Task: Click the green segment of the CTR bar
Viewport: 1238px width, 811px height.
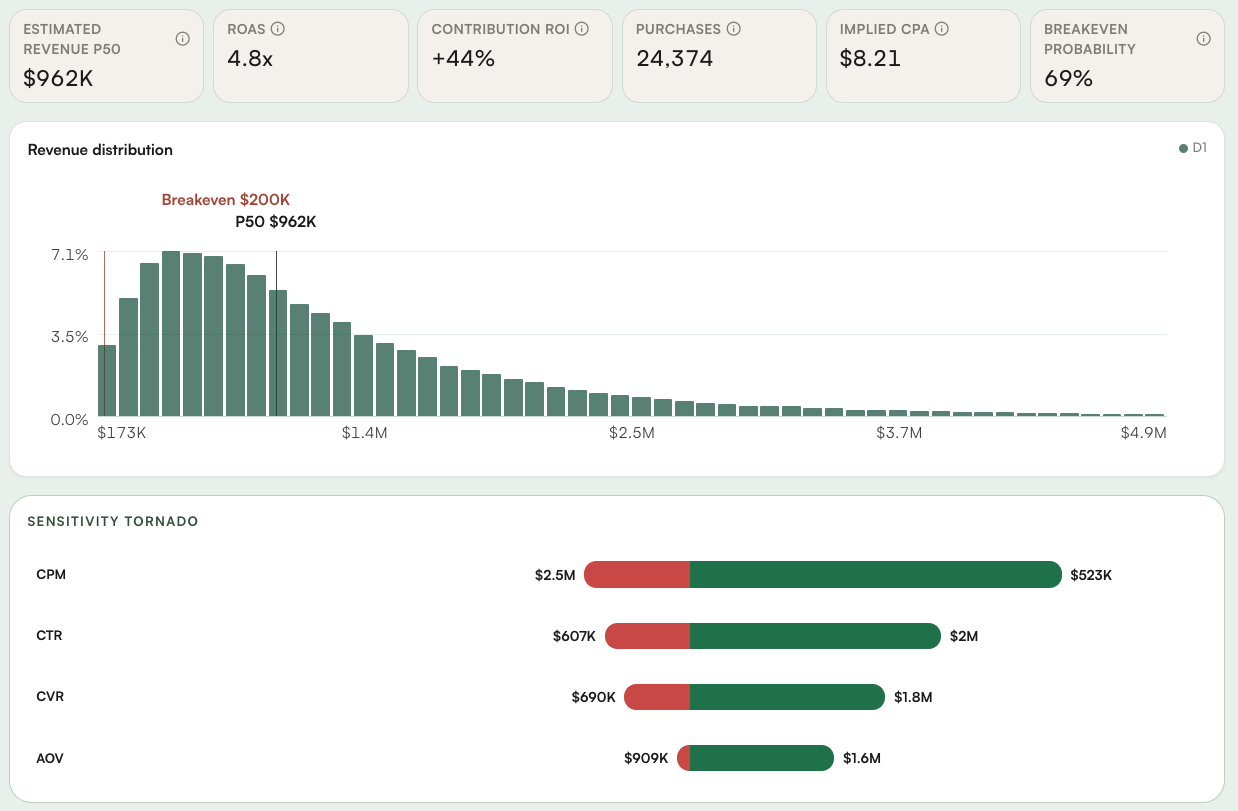Action: [816, 636]
